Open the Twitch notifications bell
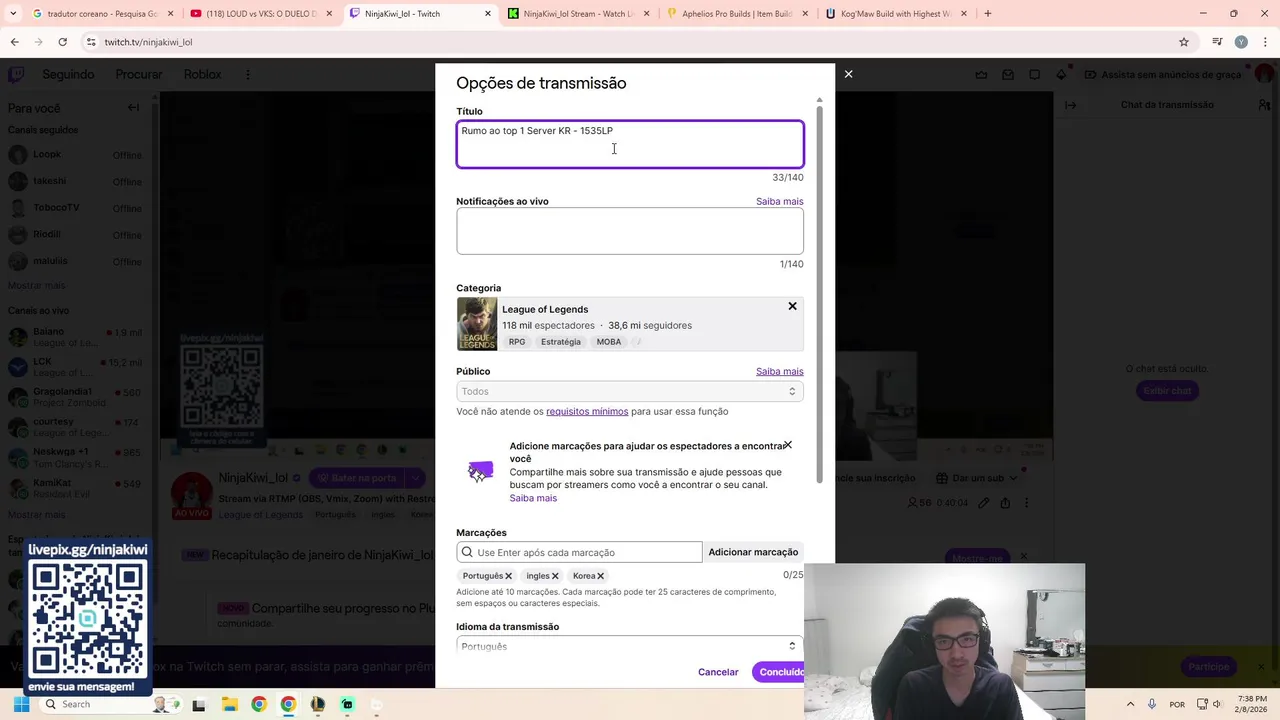 (x=1061, y=74)
